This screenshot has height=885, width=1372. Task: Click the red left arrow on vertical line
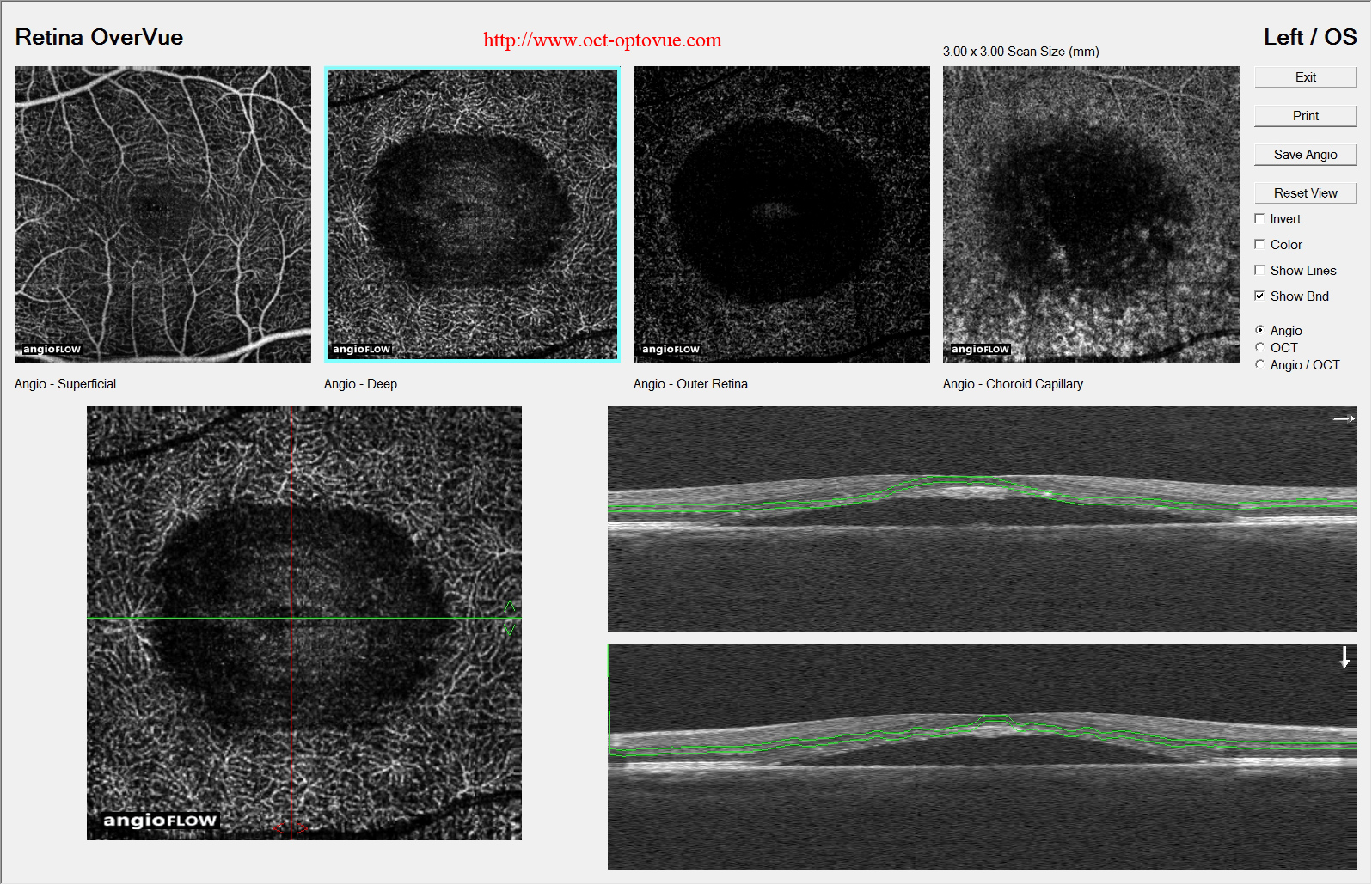pos(279,828)
